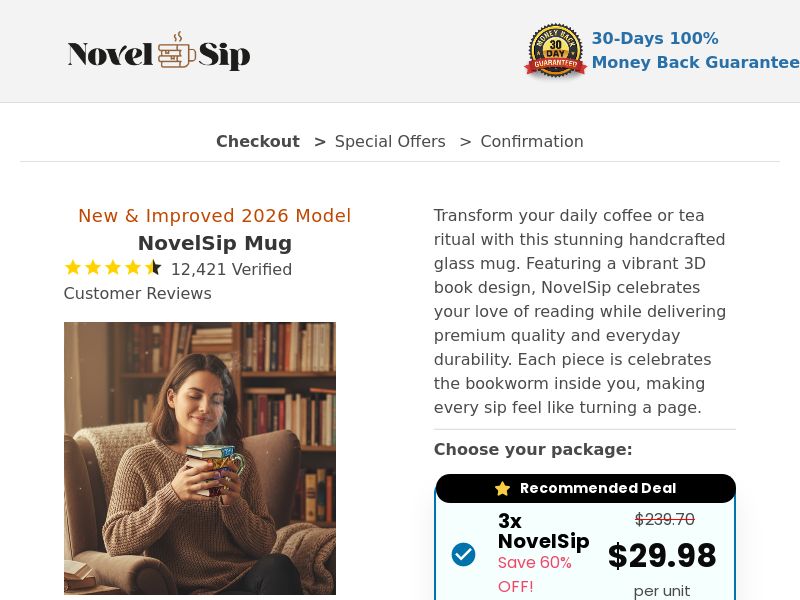Click the Checkout breadcrumb step

[257, 141]
